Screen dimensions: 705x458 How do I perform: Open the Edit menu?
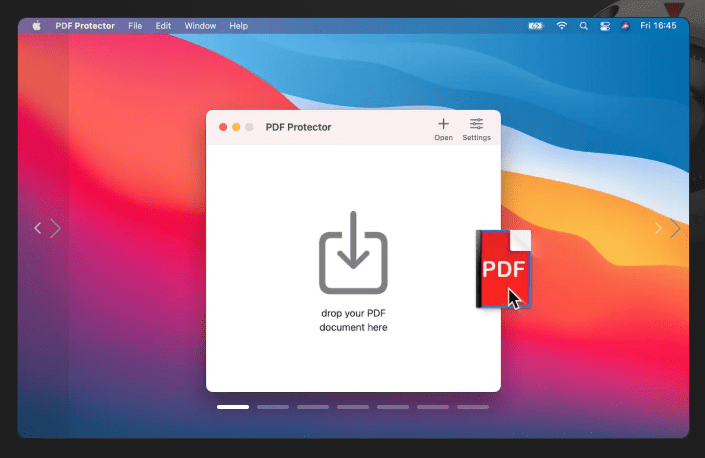tap(163, 26)
